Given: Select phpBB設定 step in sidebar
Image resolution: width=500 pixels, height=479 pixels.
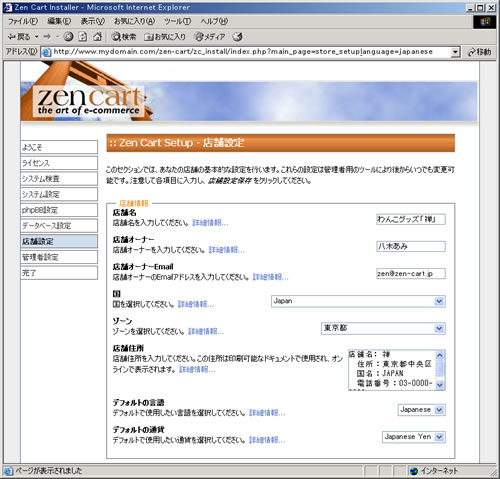Looking at the screenshot, I should click(x=59, y=210).
